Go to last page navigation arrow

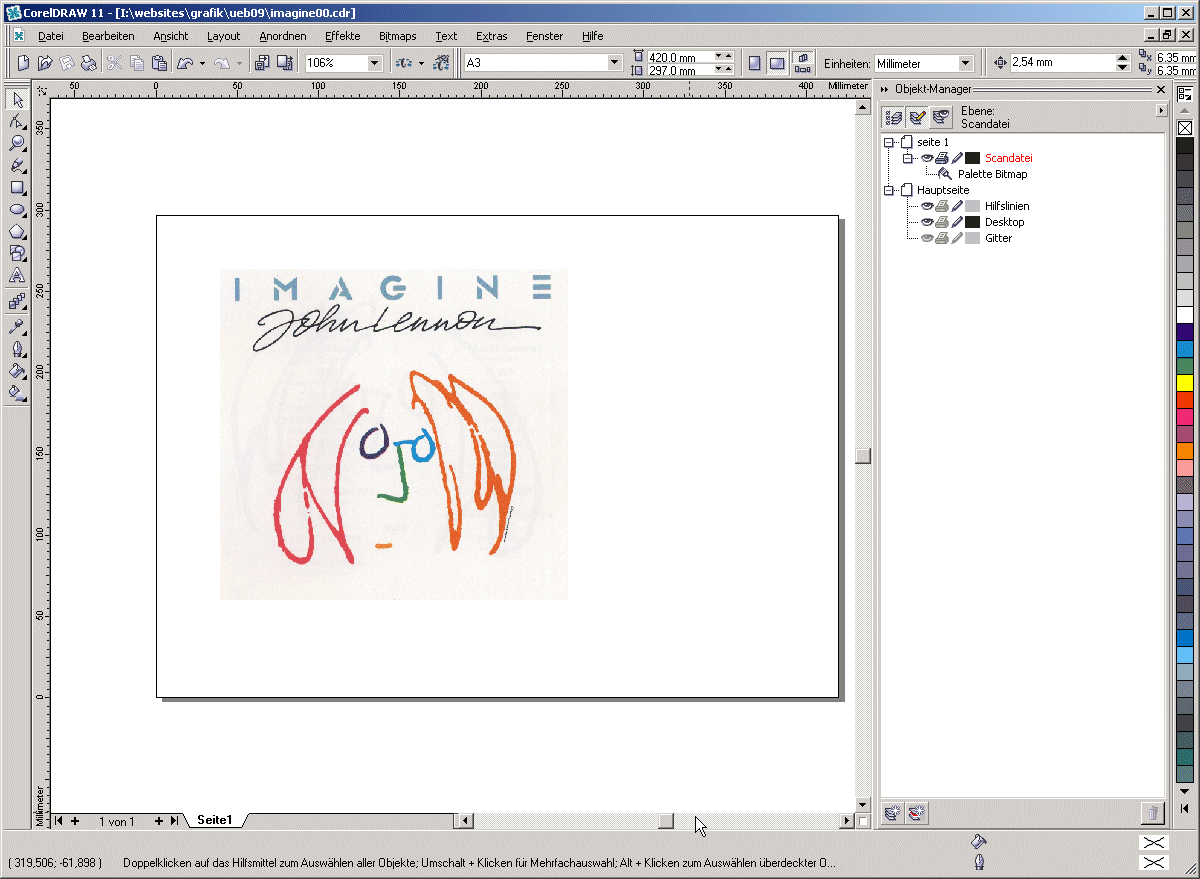(174, 821)
